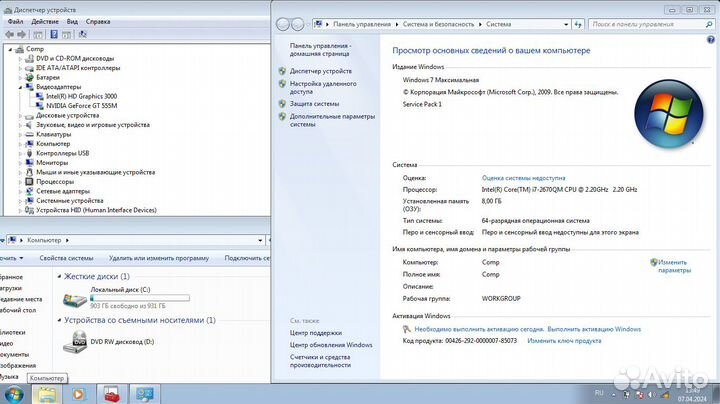This screenshot has width=720, height=404.
Task: Click Удалить или изменить программу in Explorer toolbar
Action: point(159,258)
